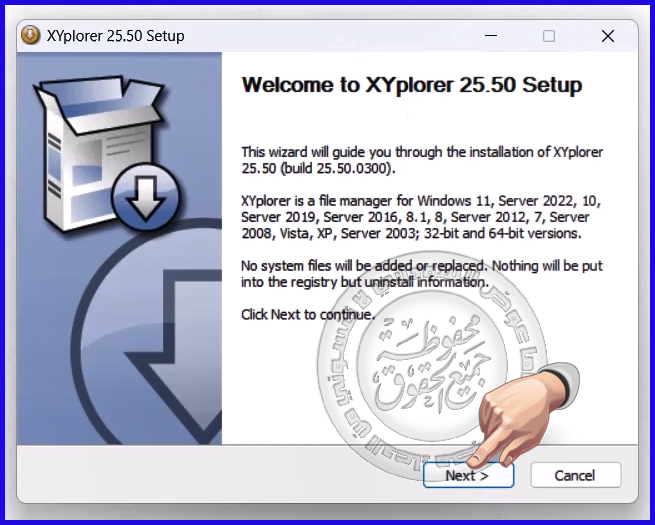Select the "XYplorer 25.50 Setup" title bar text
The height and width of the screenshot is (525, 655).
pos(116,36)
